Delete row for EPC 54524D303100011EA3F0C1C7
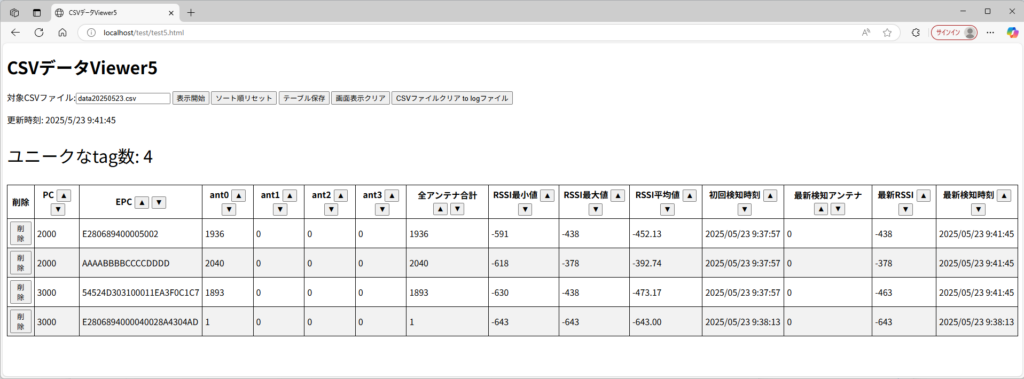 pyautogui.click(x=20, y=292)
